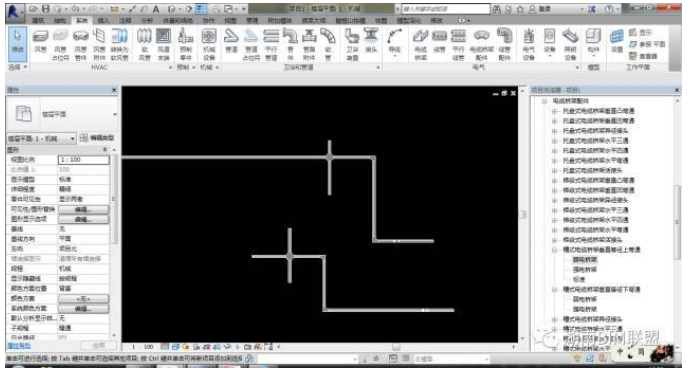The width and height of the screenshot is (690, 372).
Task: Click Edit for Visibility/Graphics Overrides
Action: pyautogui.click(x=84, y=209)
